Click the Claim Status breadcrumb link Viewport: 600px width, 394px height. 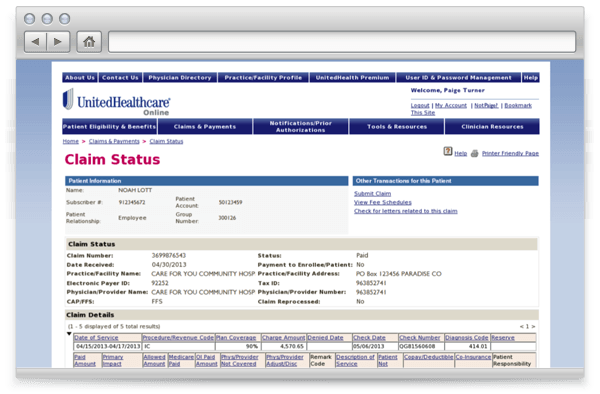(166, 142)
